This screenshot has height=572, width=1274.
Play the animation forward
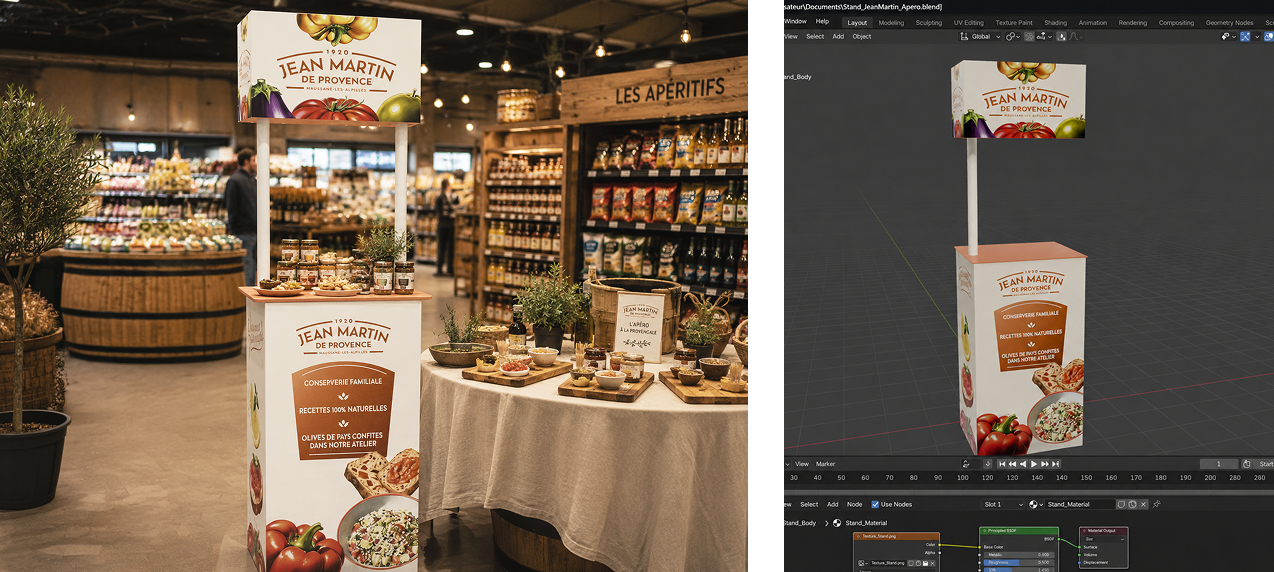point(1034,464)
